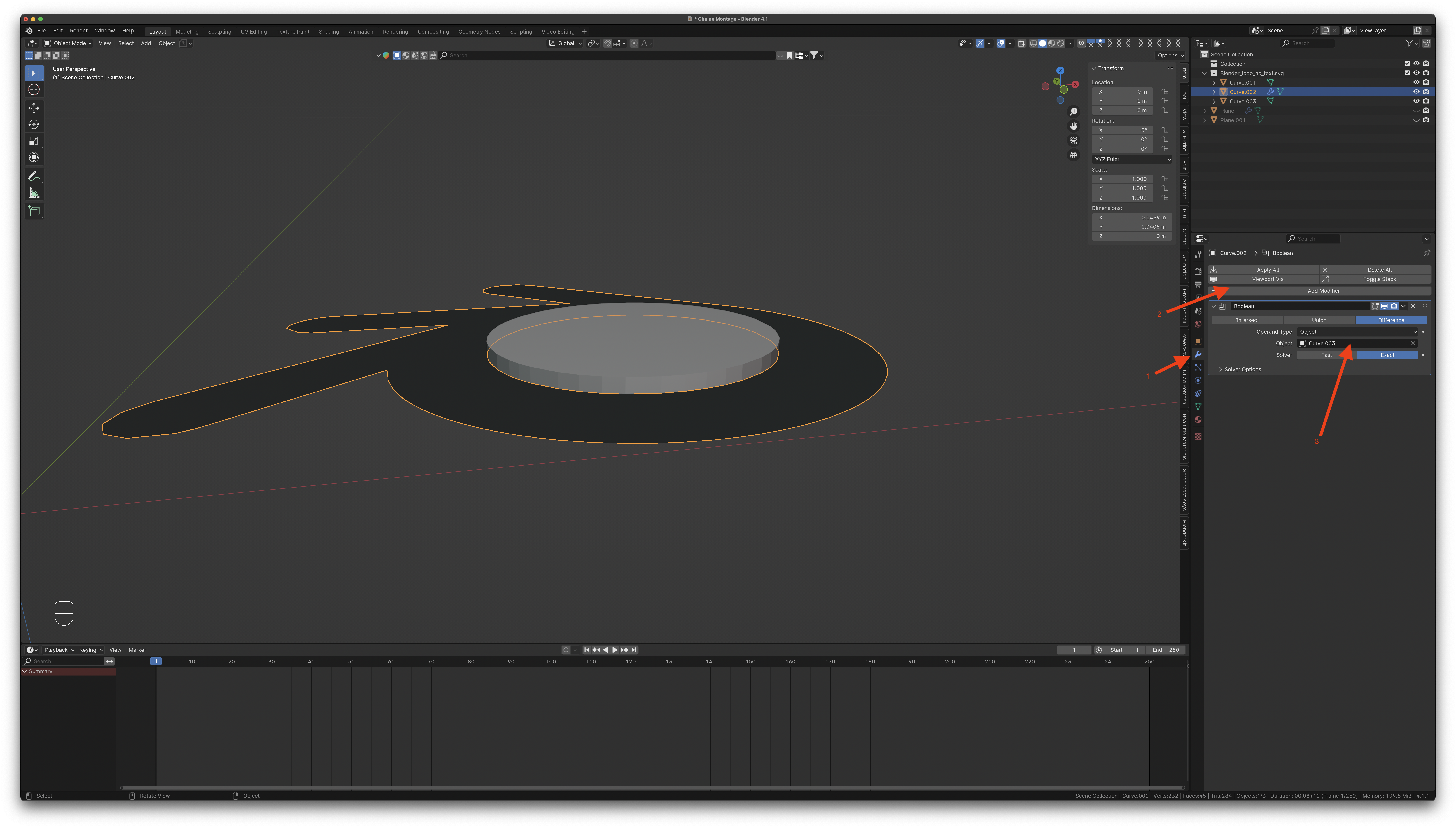The height and width of the screenshot is (828, 1456).
Task: Open the File menu
Action: [41, 31]
